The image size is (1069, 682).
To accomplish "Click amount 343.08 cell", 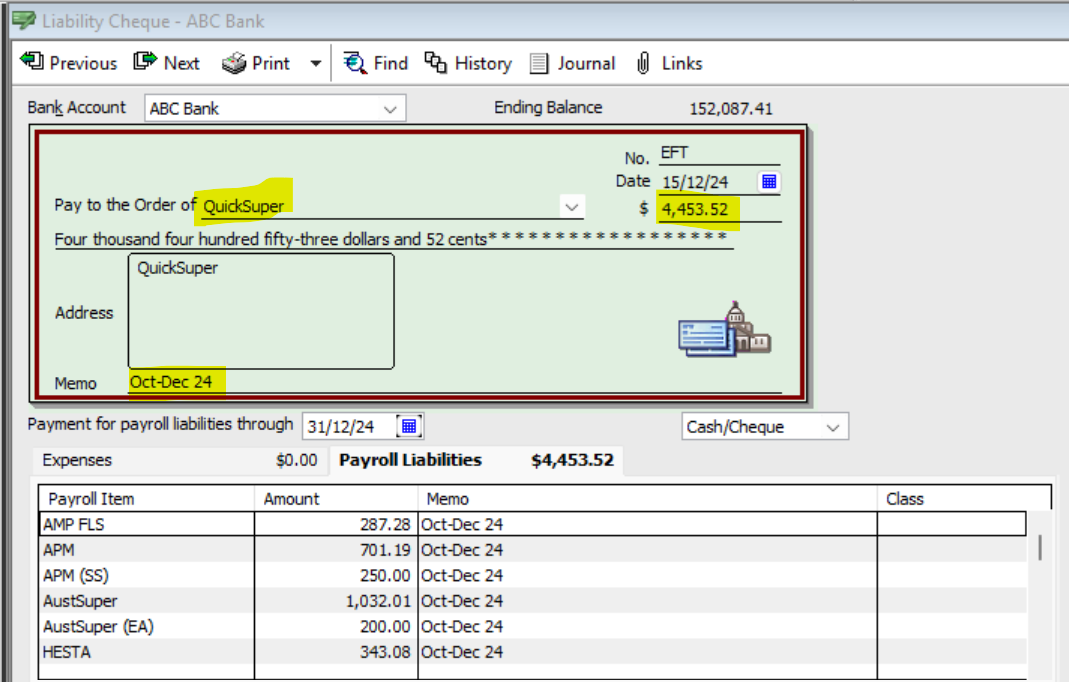I will (x=336, y=652).
